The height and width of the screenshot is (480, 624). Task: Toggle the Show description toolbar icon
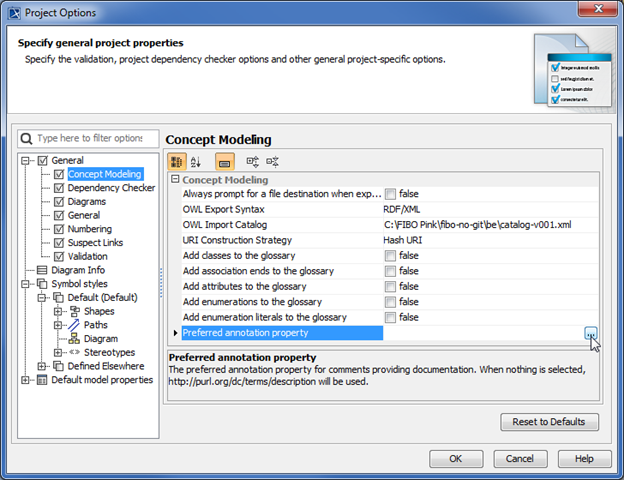(224, 162)
